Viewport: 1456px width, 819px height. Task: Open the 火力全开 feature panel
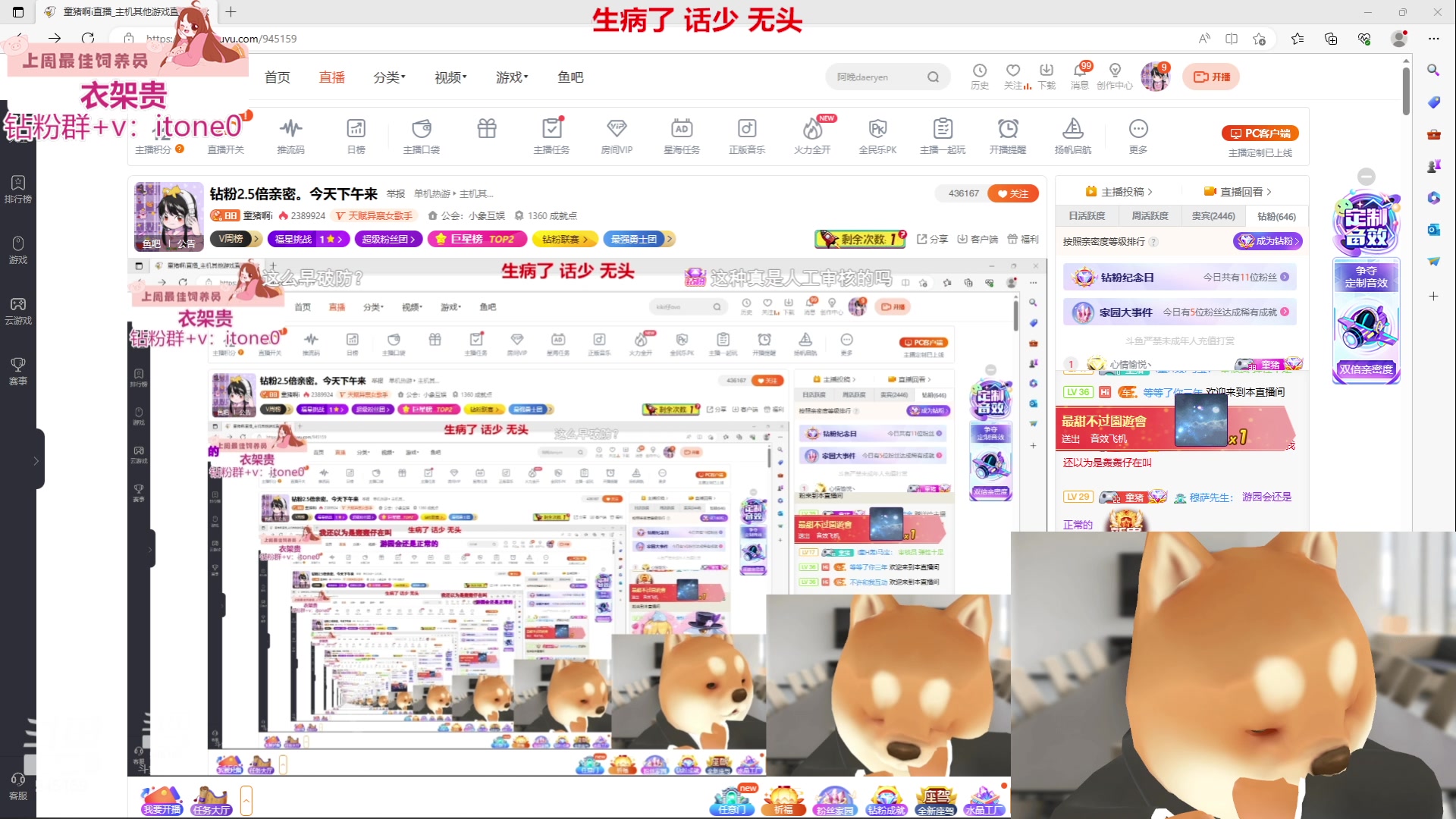[812, 136]
